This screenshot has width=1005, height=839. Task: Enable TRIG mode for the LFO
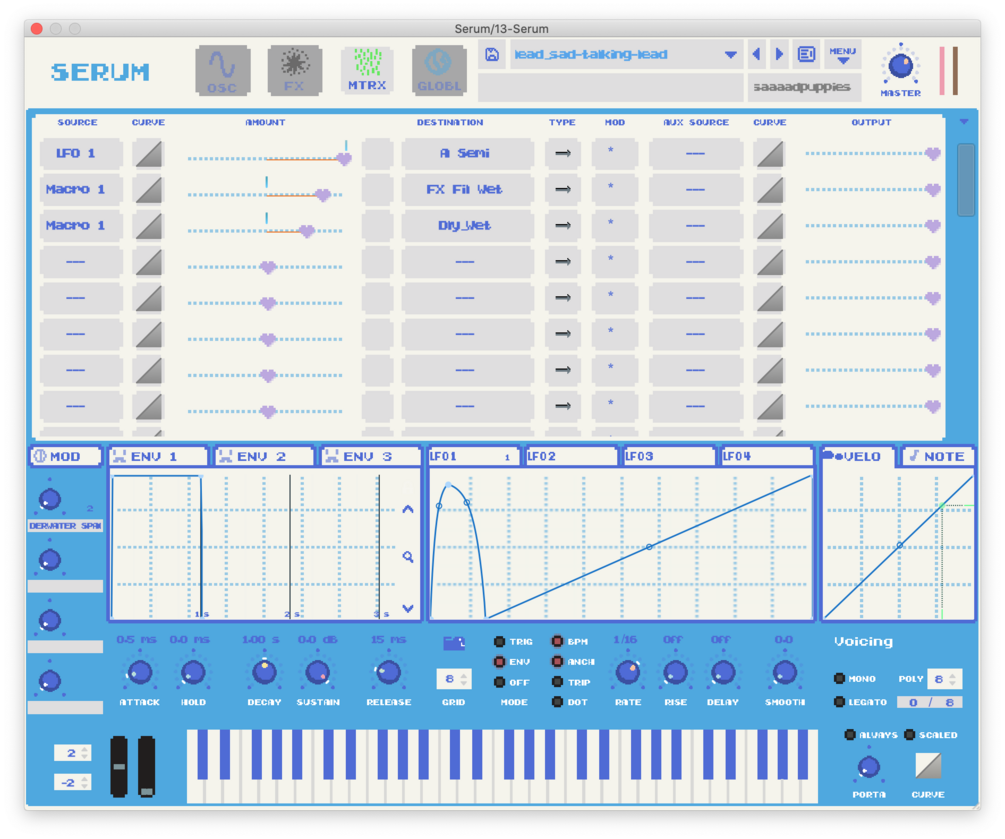click(x=499, y=642)
